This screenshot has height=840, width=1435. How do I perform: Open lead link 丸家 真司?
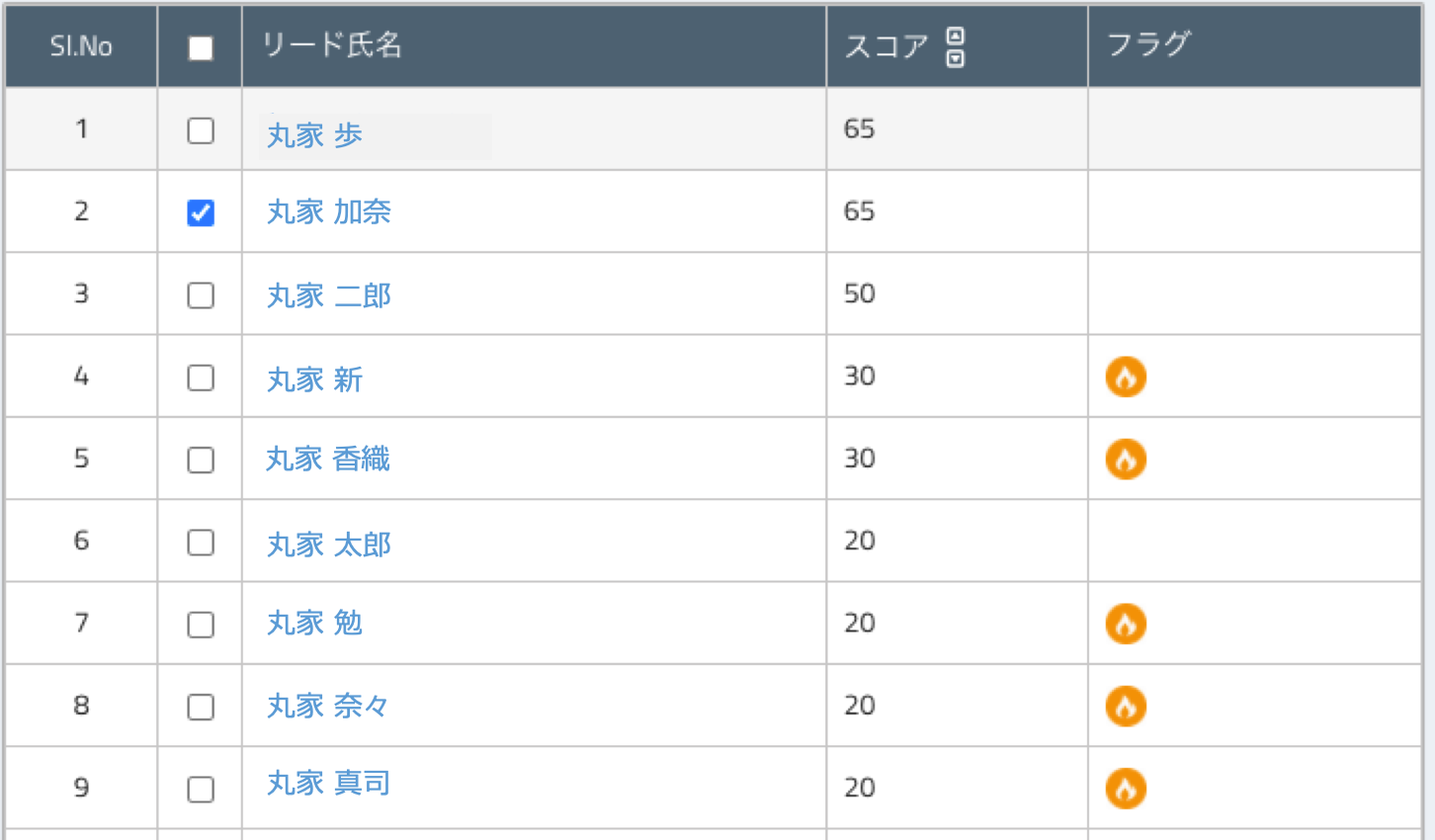pos(329,783)
